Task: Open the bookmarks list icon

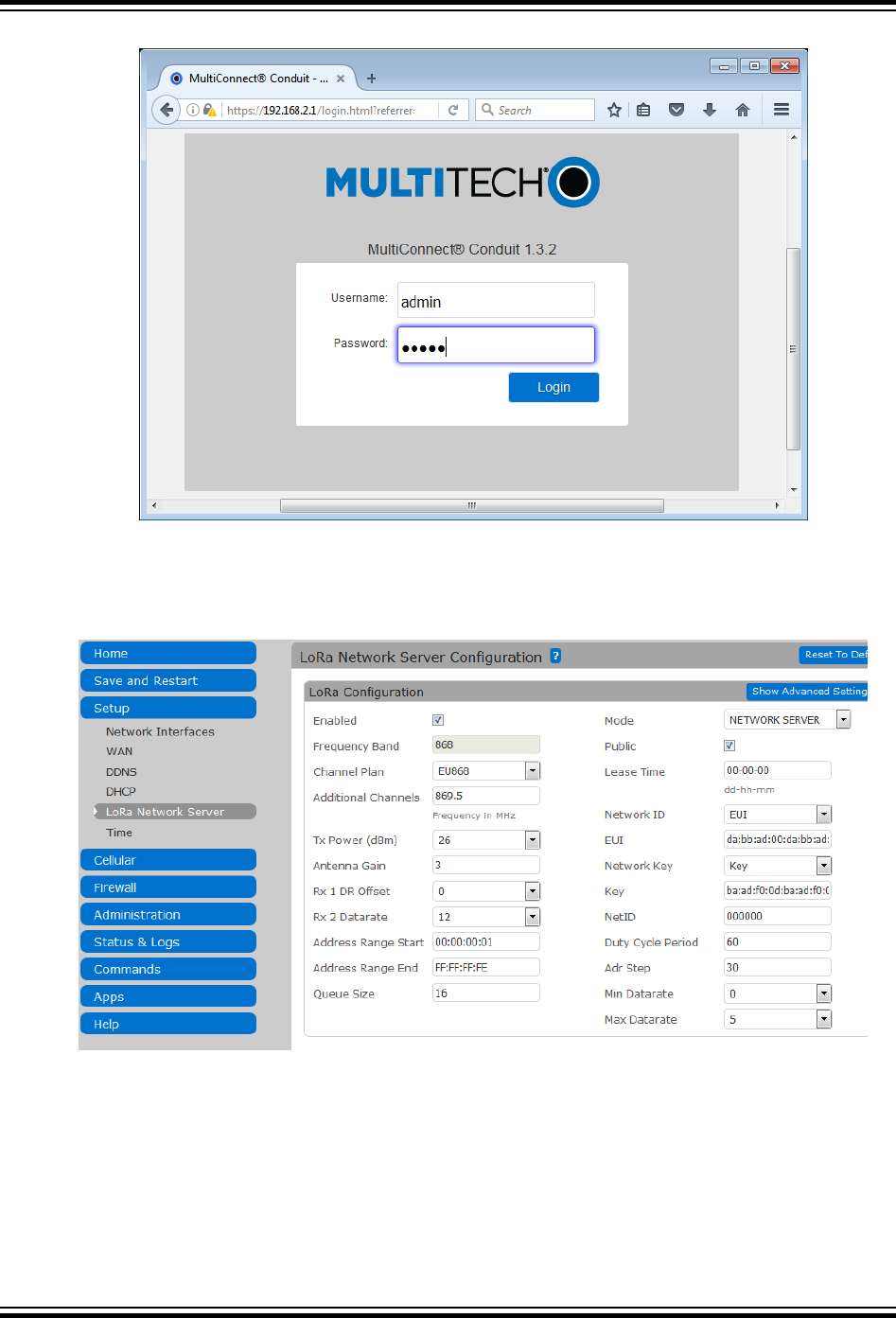Action: 643,110
